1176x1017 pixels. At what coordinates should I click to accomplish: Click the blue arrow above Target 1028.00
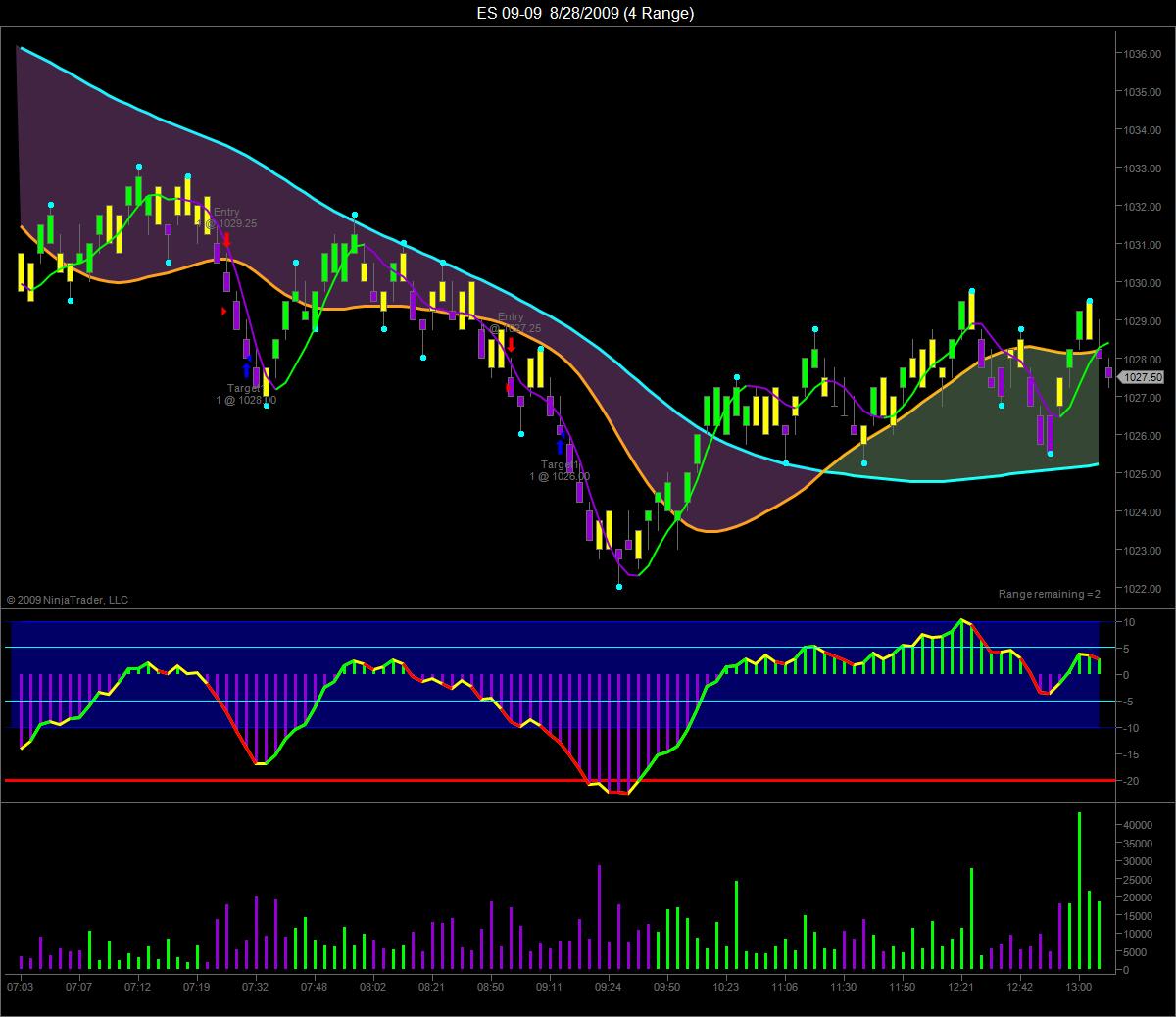(246, 370)
